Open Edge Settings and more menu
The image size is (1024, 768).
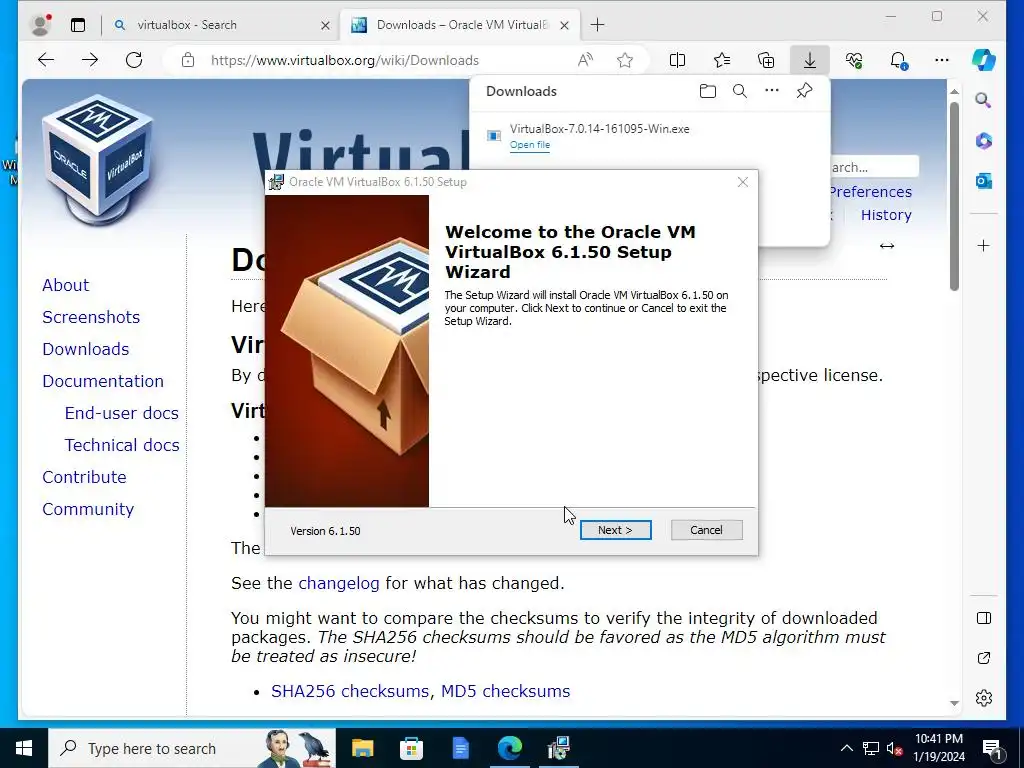(x=942, y=60)
